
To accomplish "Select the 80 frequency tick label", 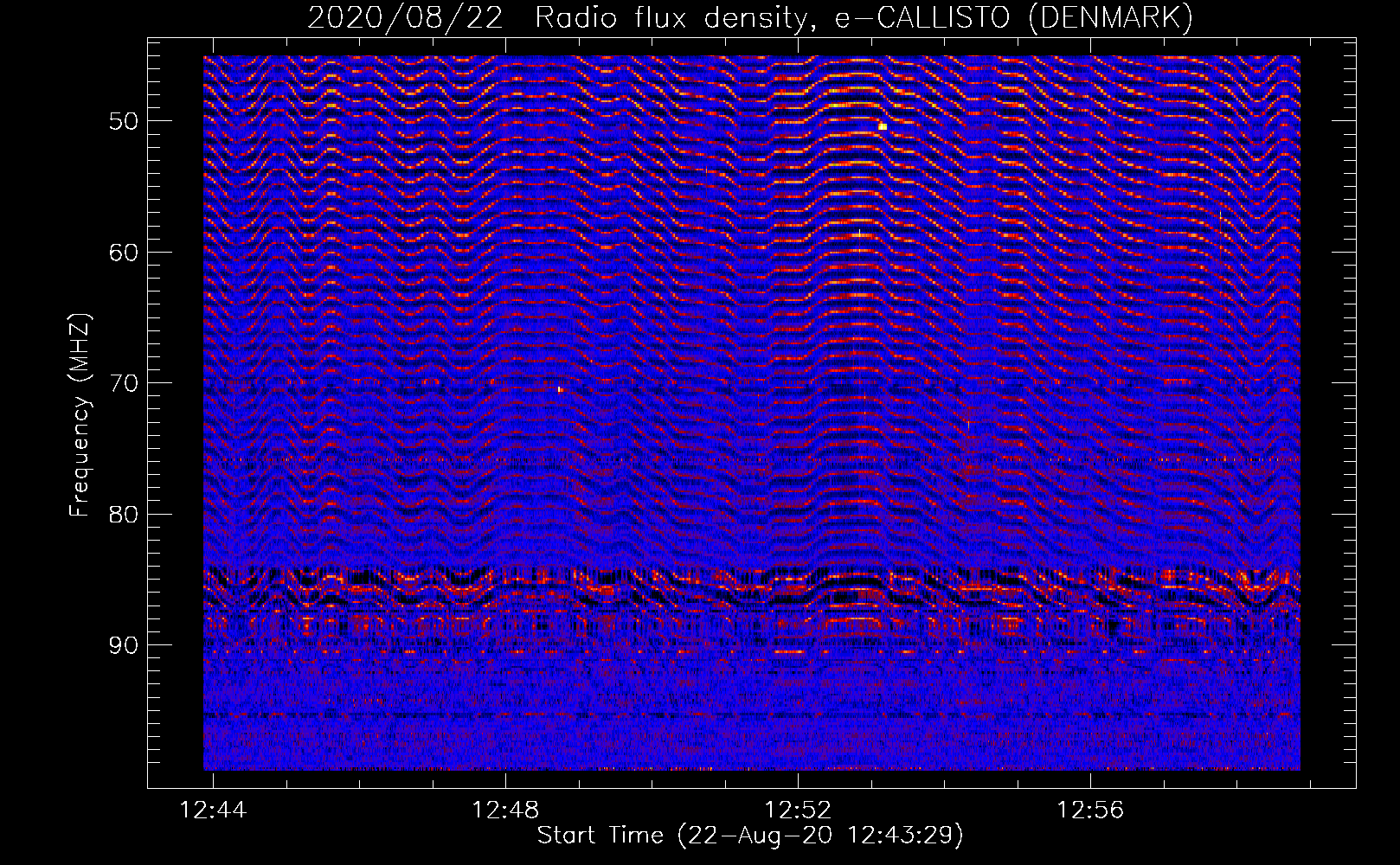I will 124,515.
